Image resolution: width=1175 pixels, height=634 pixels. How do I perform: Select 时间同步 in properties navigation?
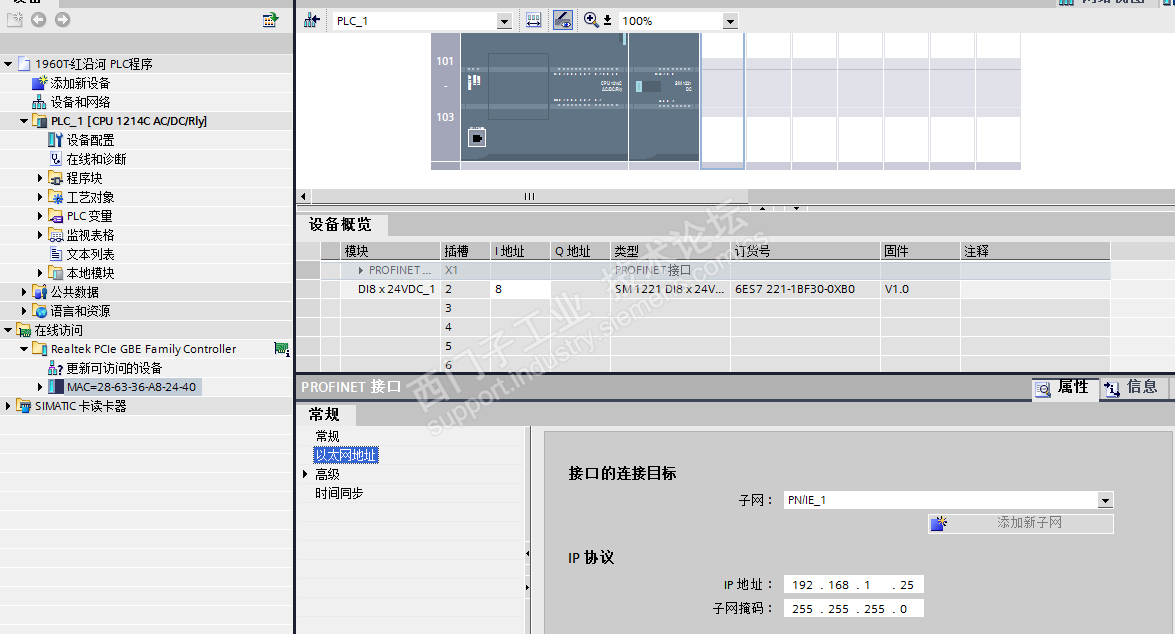(339, 494)
